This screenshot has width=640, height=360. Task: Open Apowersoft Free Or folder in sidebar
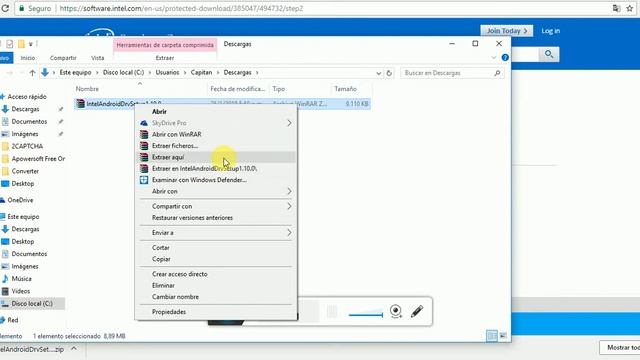click(x=38, y=159)
